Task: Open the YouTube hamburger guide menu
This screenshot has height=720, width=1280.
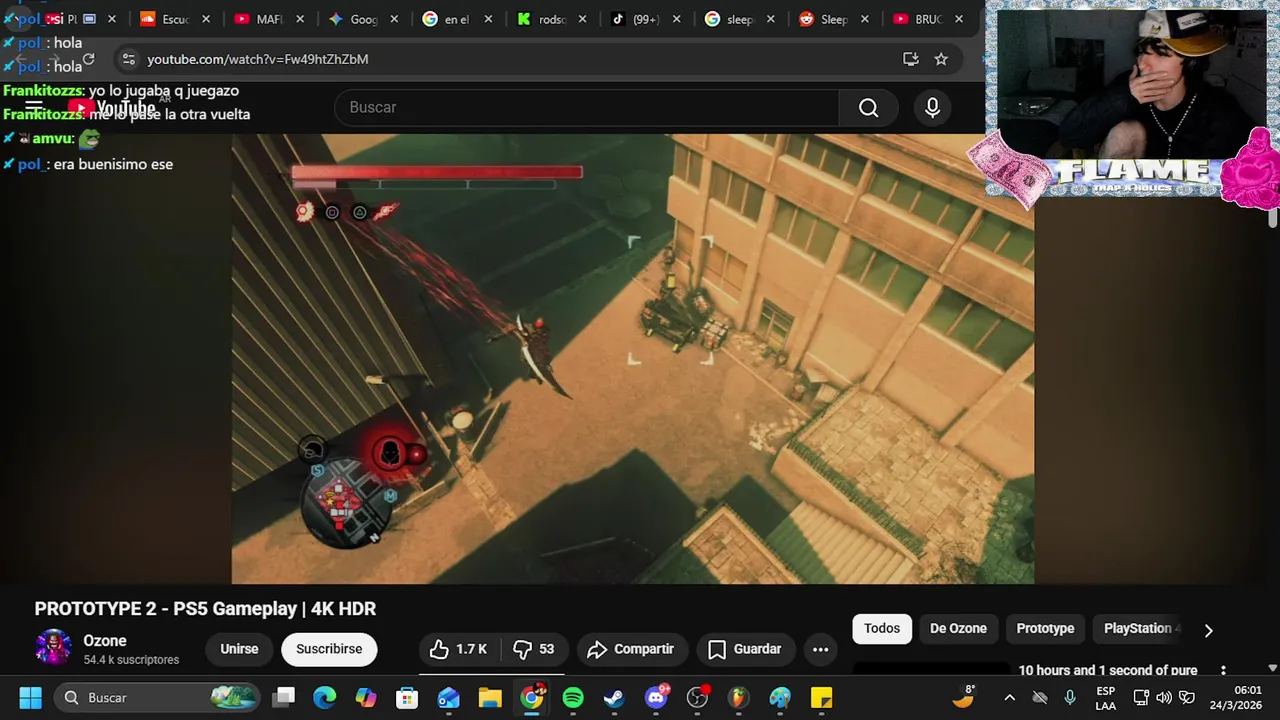Action: point(33,107)
